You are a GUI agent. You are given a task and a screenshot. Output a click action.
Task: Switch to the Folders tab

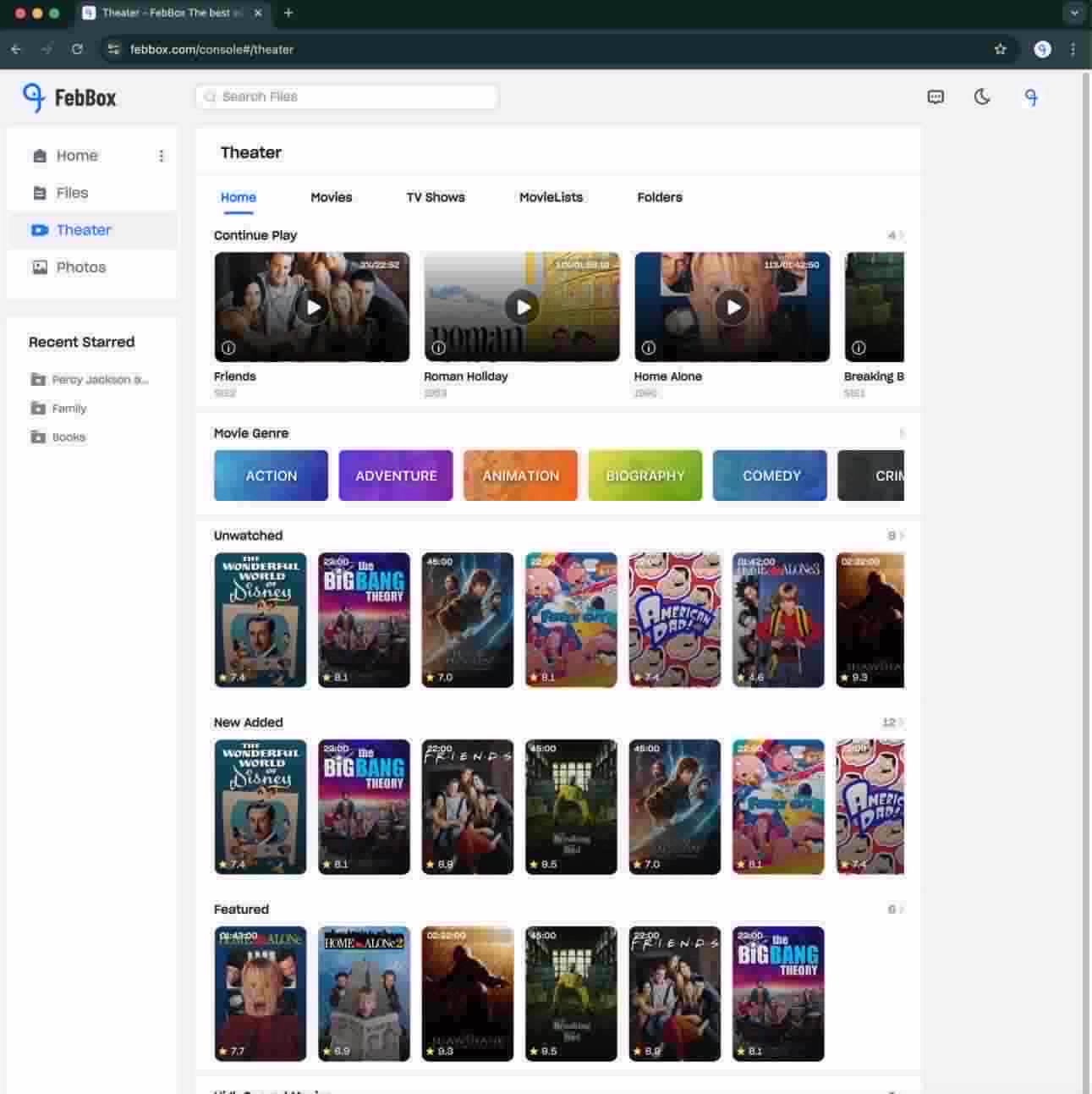pos(660,197)
